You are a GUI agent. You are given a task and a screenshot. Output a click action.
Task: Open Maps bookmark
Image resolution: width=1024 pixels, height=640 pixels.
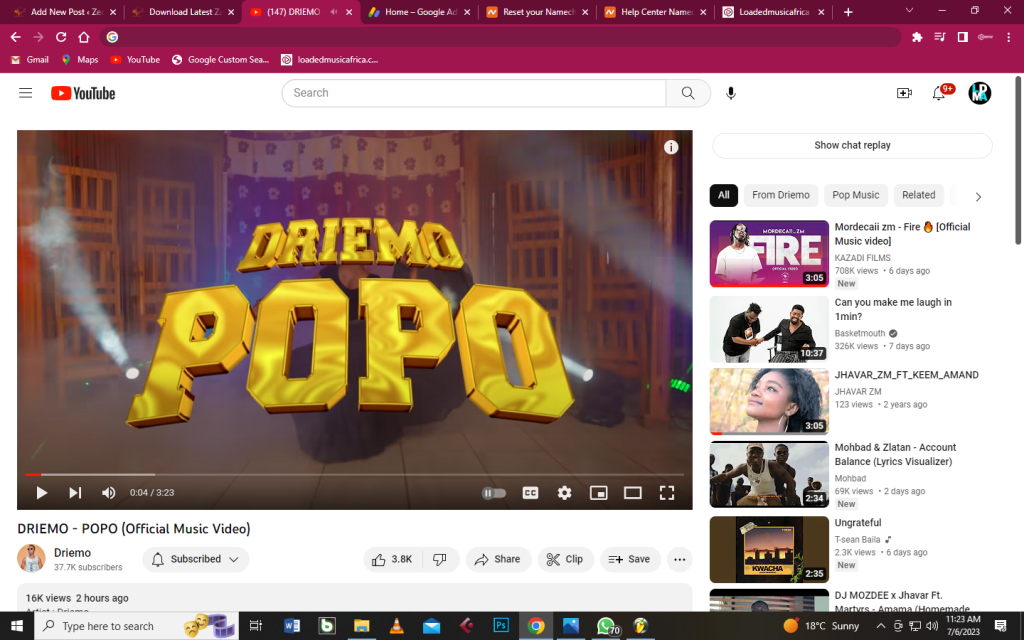tap(80, 59)
